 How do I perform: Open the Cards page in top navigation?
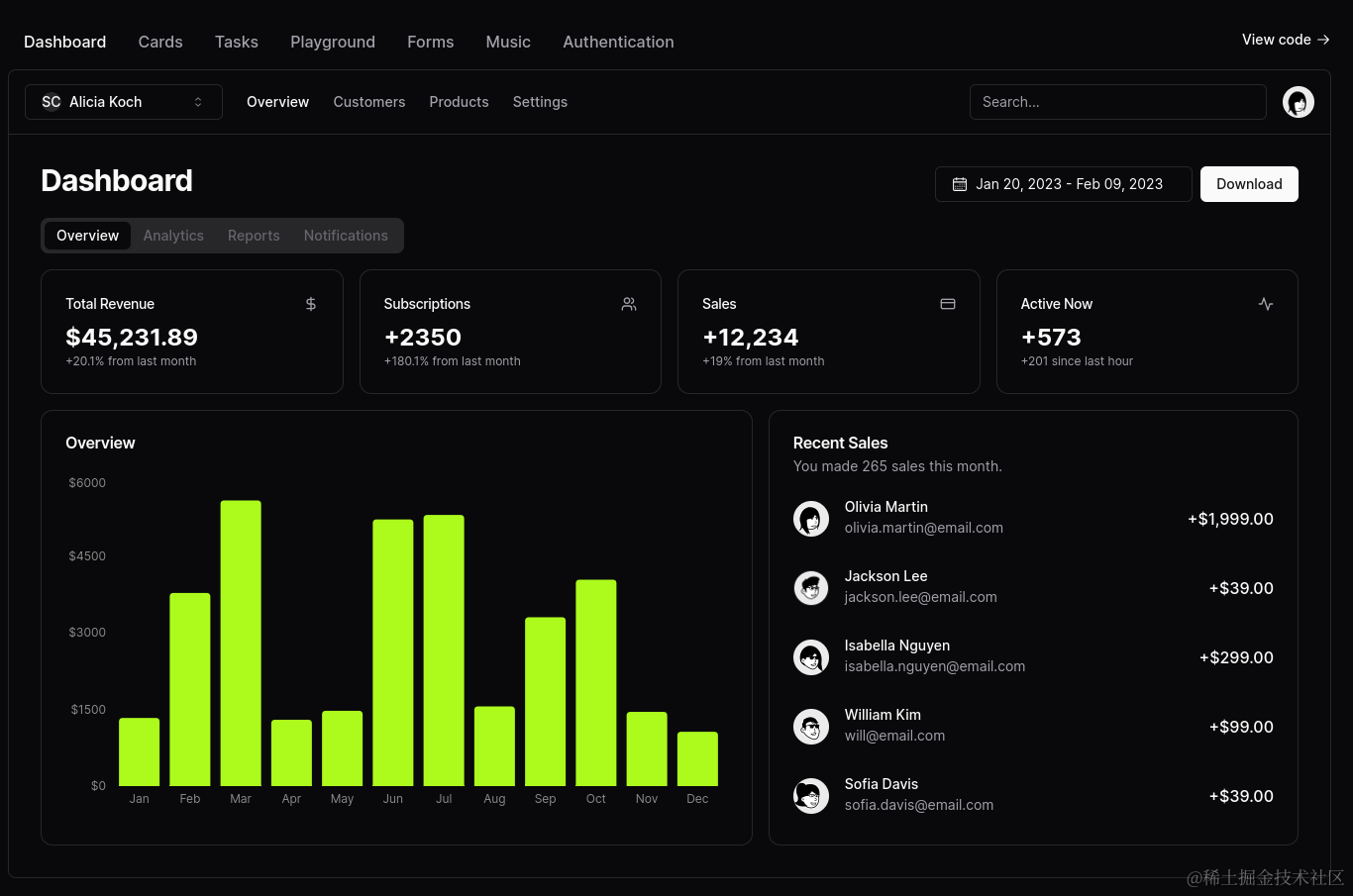[160, 42]
